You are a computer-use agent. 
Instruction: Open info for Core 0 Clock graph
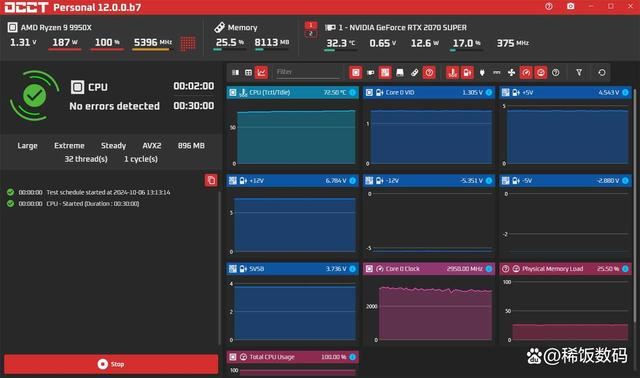click(489, 269)
